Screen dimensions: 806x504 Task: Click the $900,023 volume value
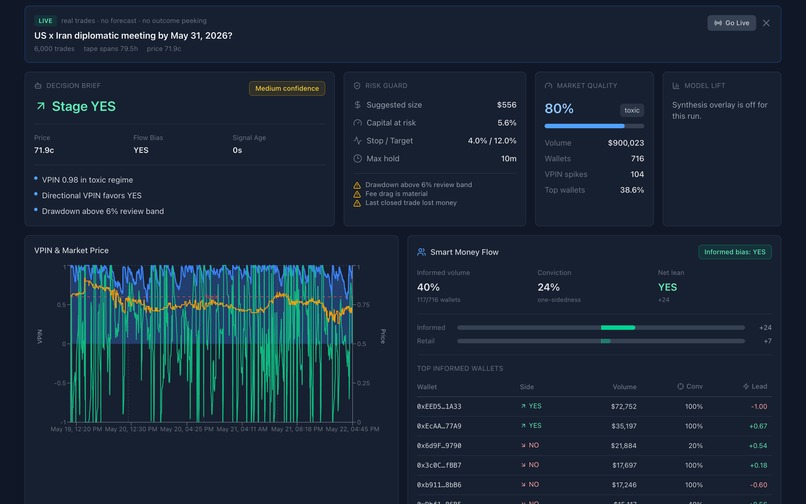click(x=626, y=143)
